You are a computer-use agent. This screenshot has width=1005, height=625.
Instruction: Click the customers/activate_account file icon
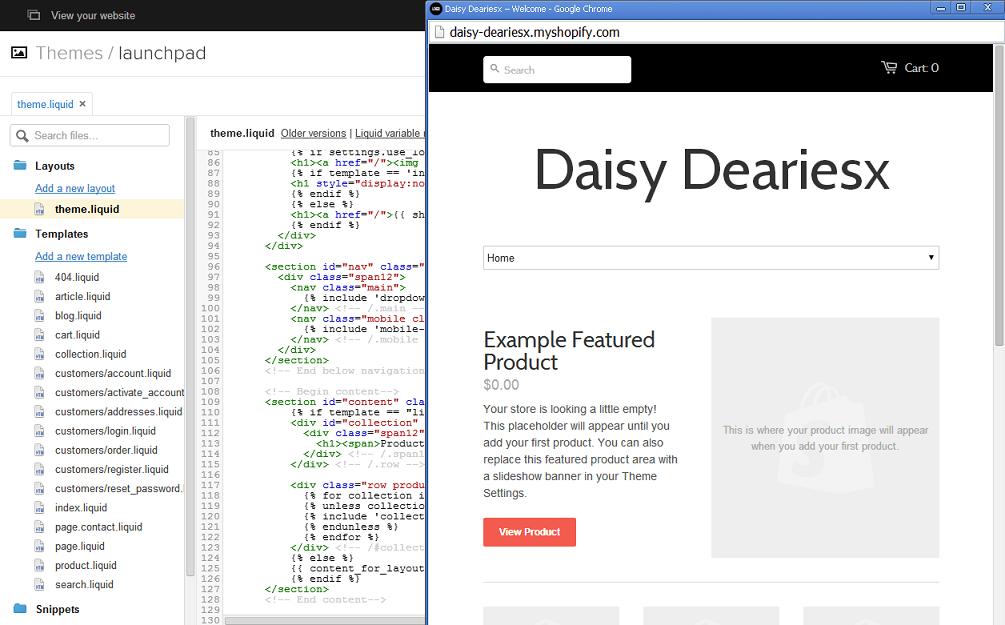[x=39, y=393]
